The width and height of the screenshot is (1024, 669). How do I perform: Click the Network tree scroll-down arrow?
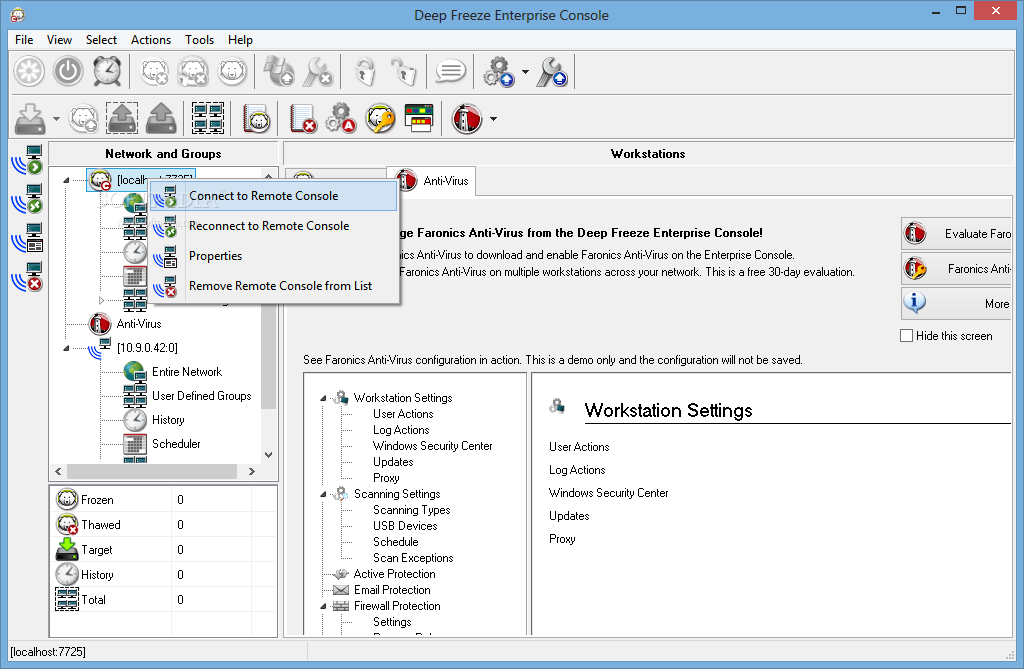point(268,455)
